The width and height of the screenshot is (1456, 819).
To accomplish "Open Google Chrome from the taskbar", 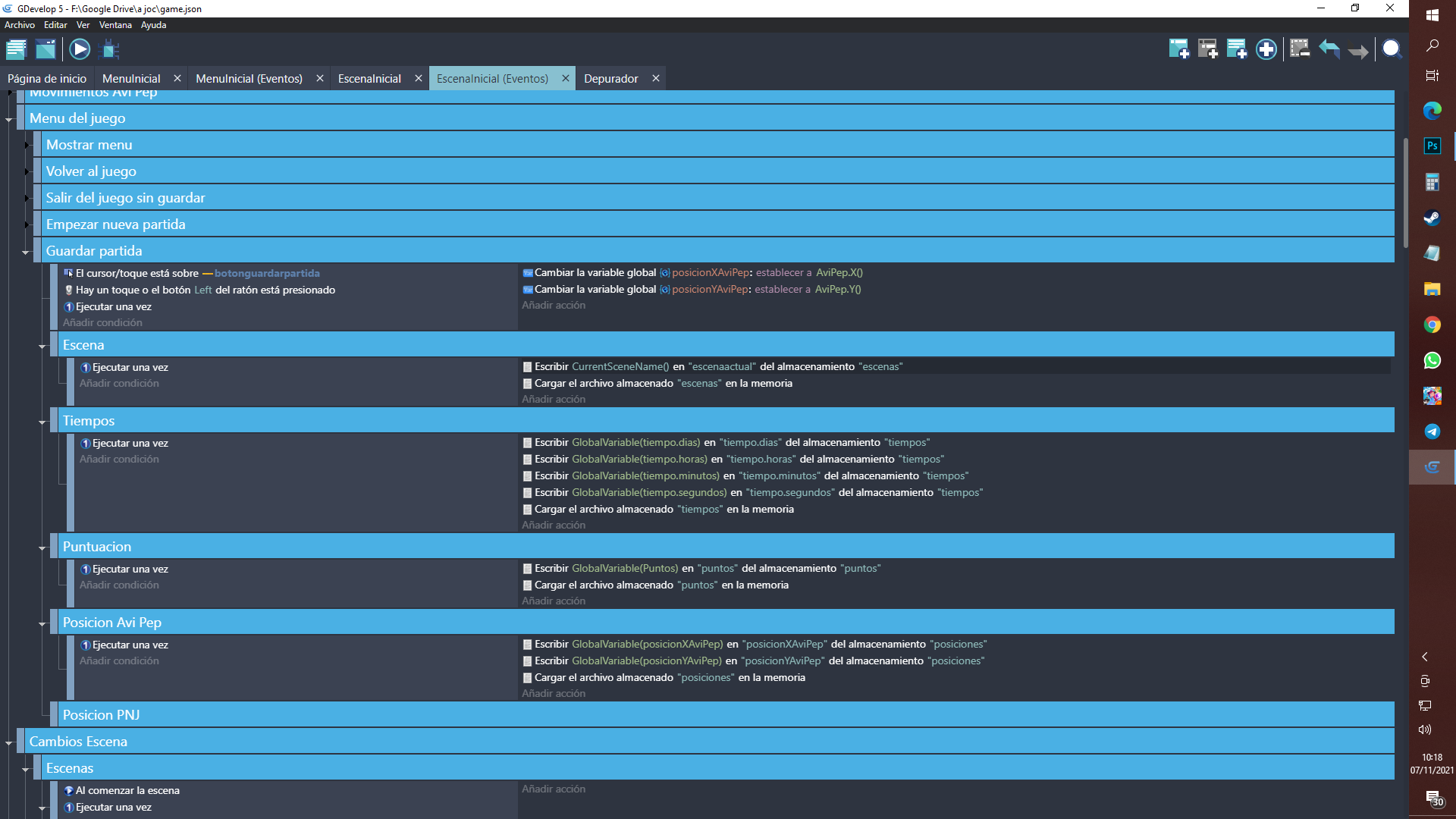I will coord(1432,325).
